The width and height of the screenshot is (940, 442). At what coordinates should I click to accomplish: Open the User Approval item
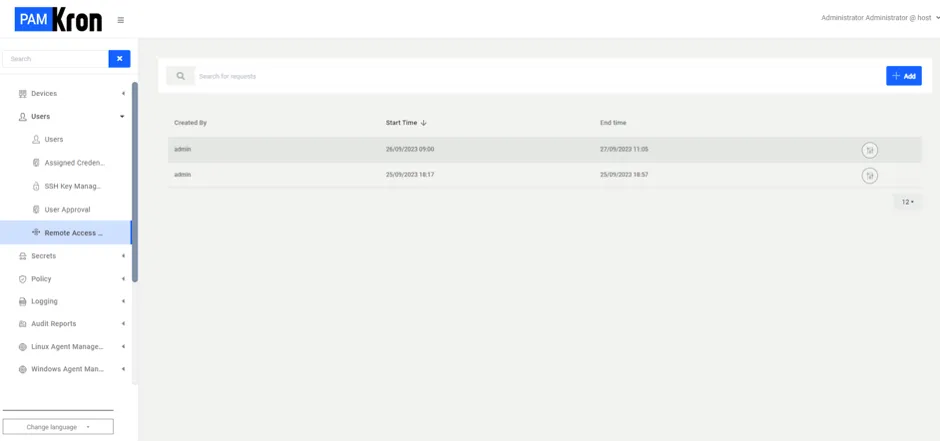click(66, 209)
